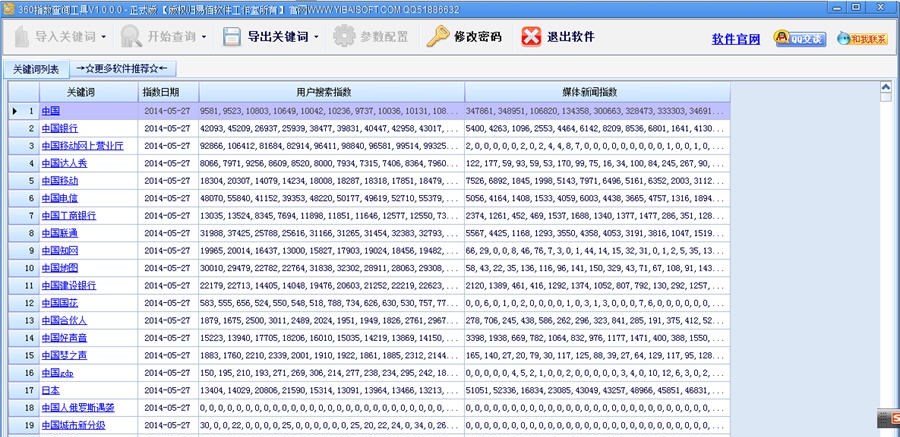Click 修改密码 toolbar button label
The height and width of the screenshot is (437, 900).
(478, 37)
